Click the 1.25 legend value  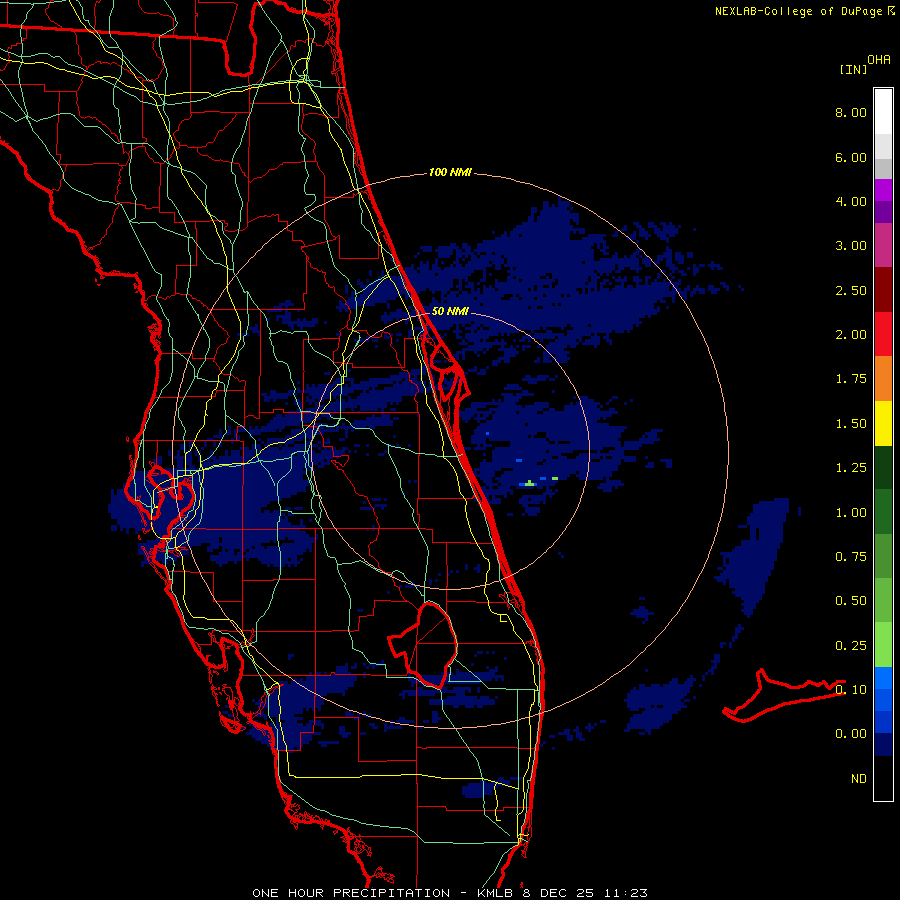pos(851,468)
